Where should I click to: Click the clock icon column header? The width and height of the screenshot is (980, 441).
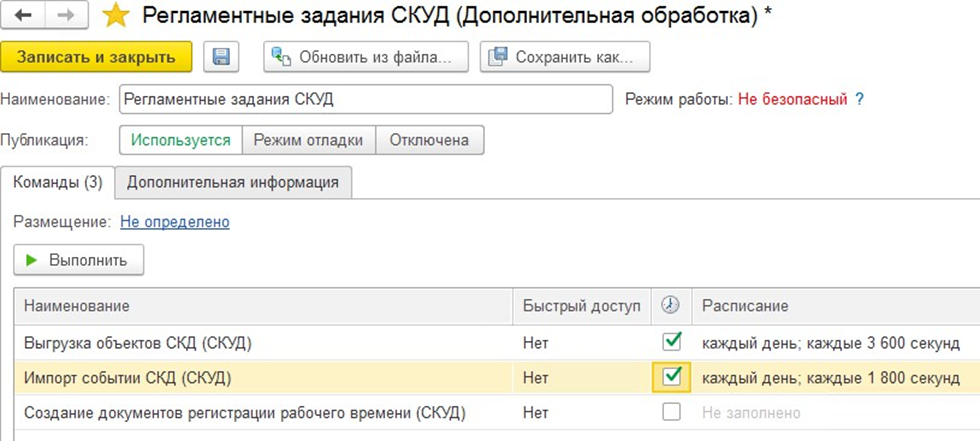(672, 305)
